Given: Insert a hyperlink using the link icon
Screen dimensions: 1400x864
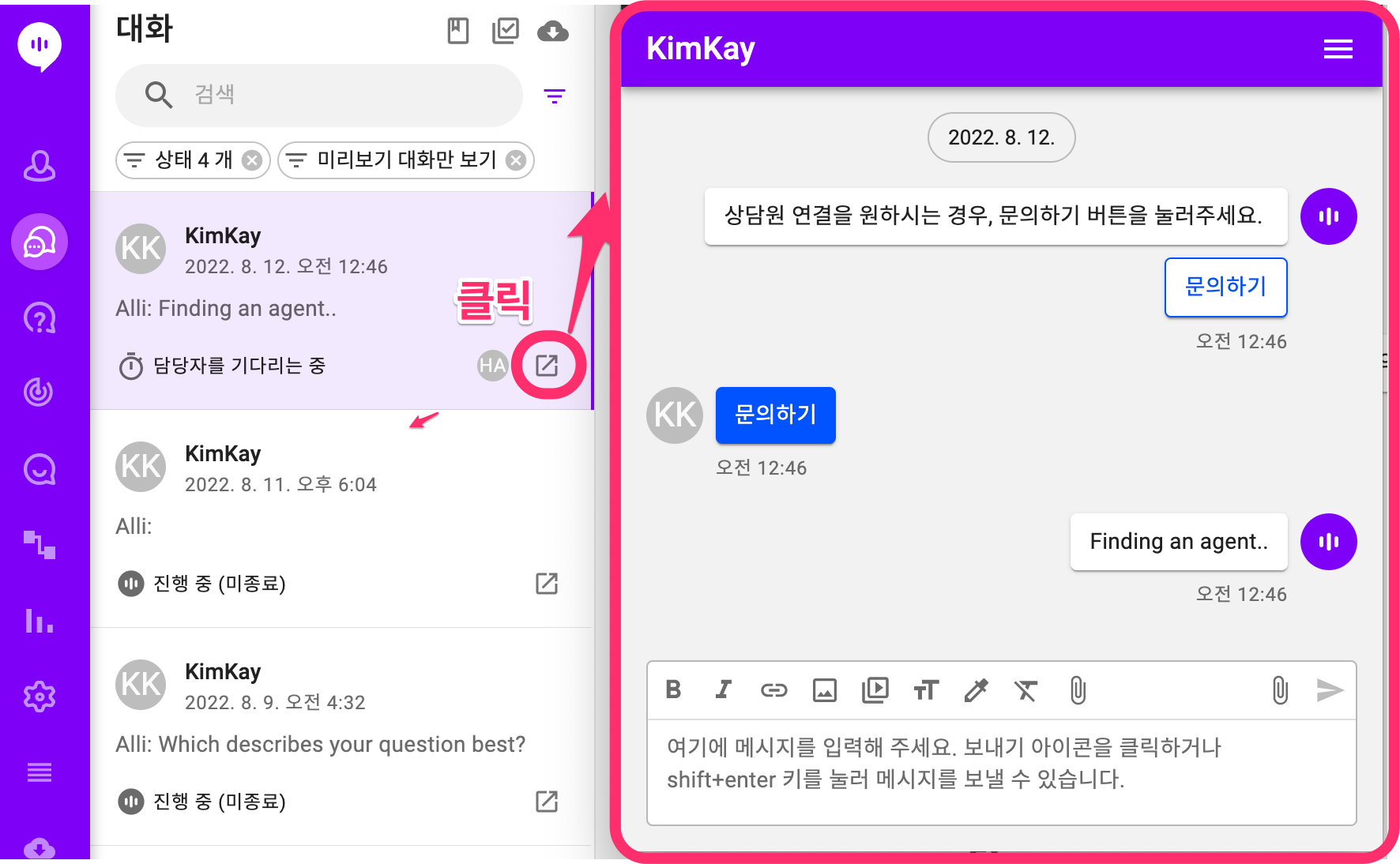Looking at the screenshot, I should pyautogui.click(x=774, y=689).
